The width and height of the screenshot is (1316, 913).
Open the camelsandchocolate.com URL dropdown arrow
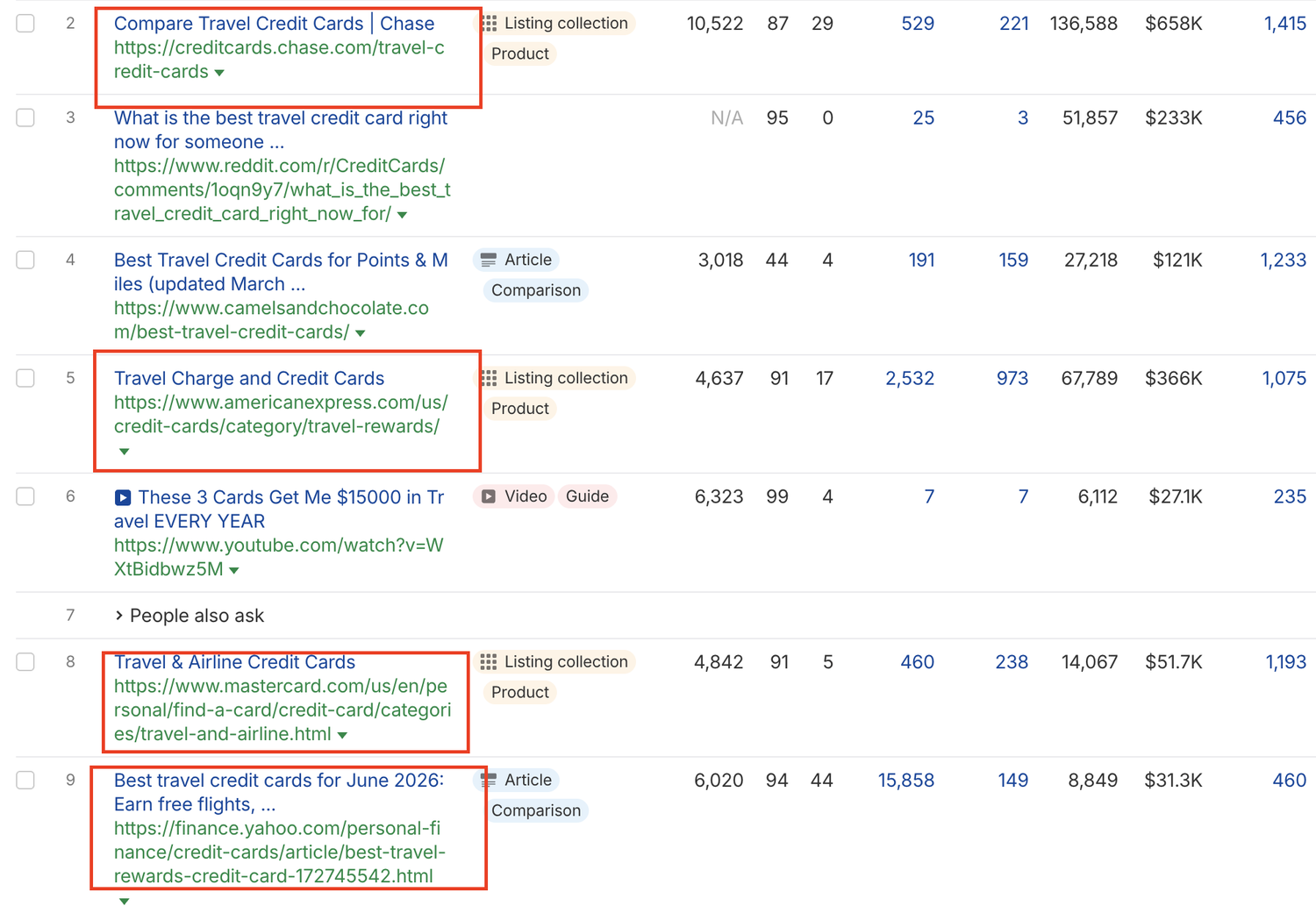(x=360, y=333)
